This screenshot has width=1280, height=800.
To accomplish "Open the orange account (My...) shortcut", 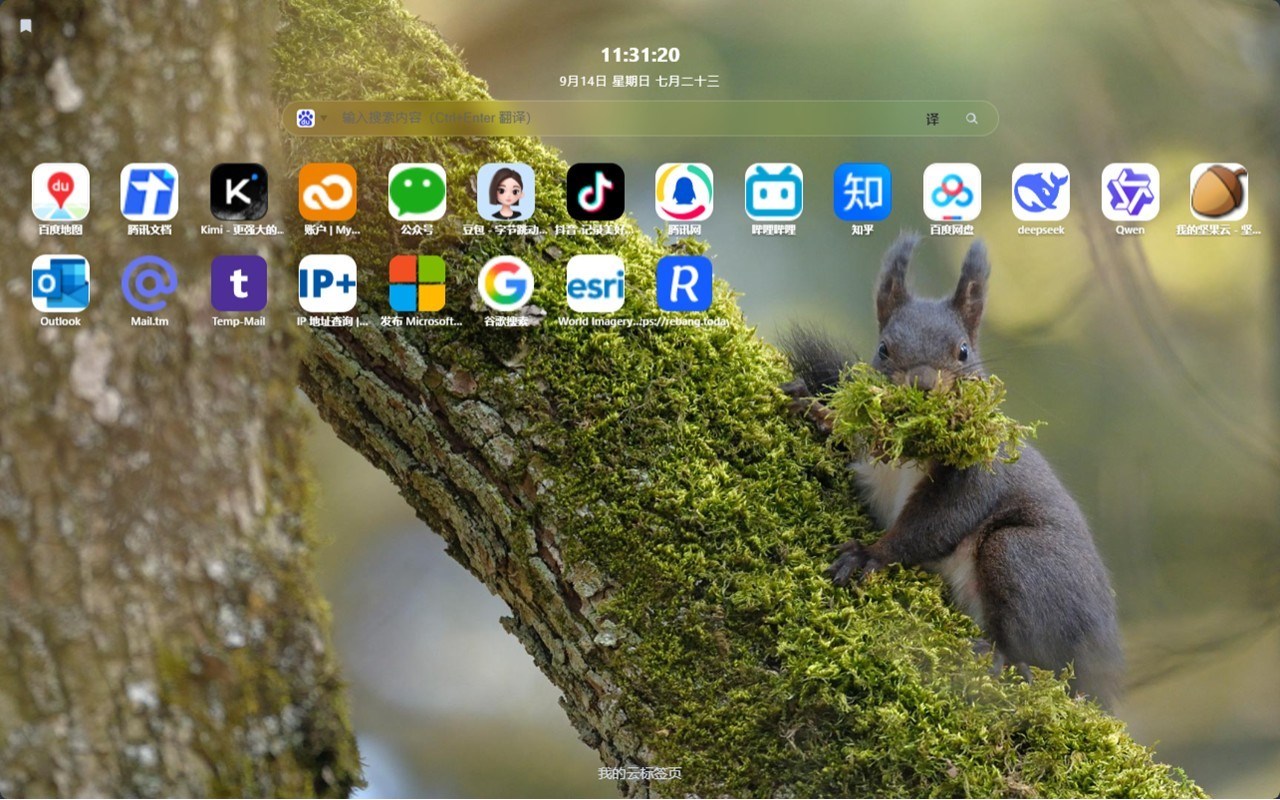I will click(328, 192).
